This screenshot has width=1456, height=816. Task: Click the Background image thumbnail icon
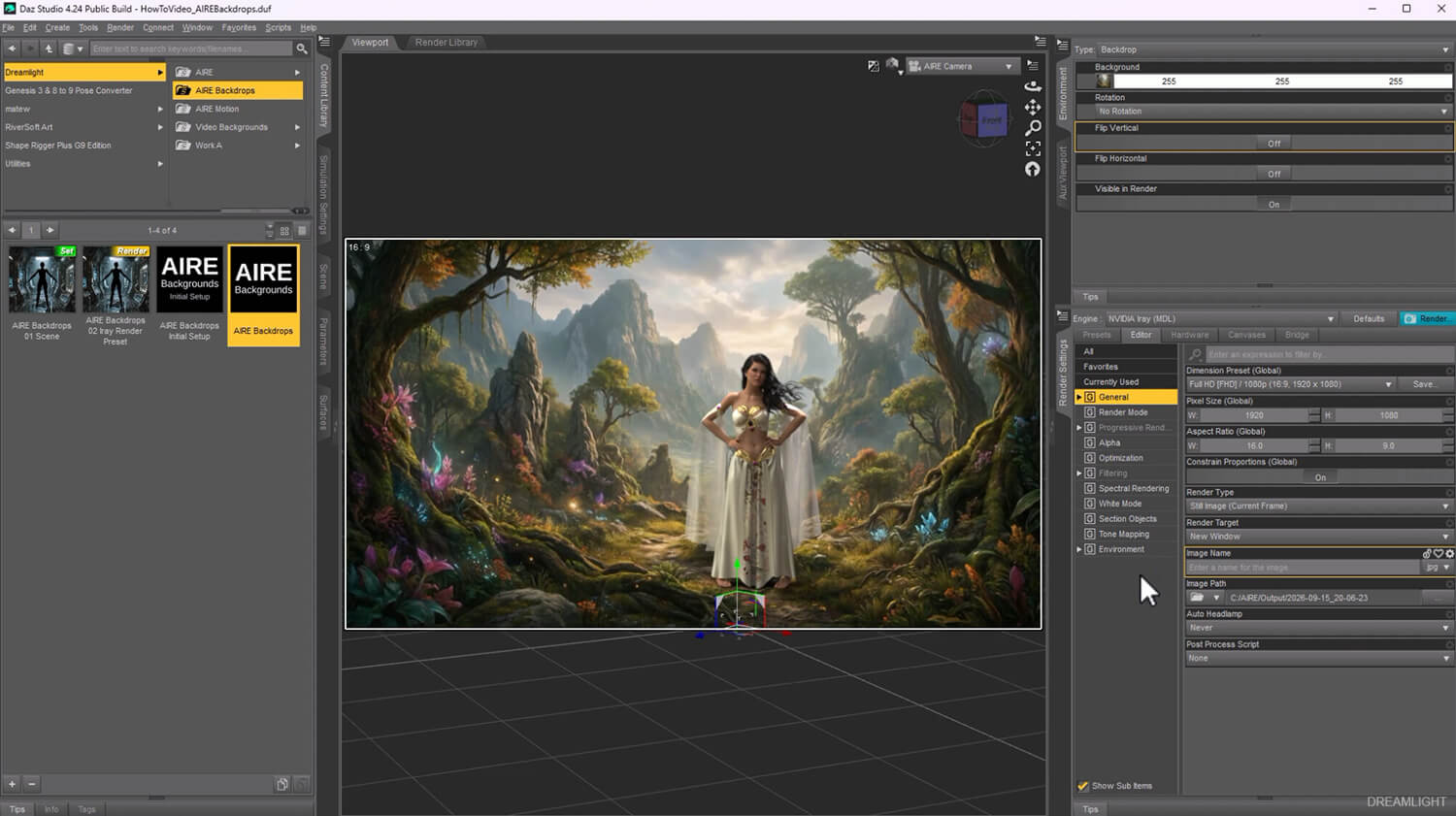1104,82
